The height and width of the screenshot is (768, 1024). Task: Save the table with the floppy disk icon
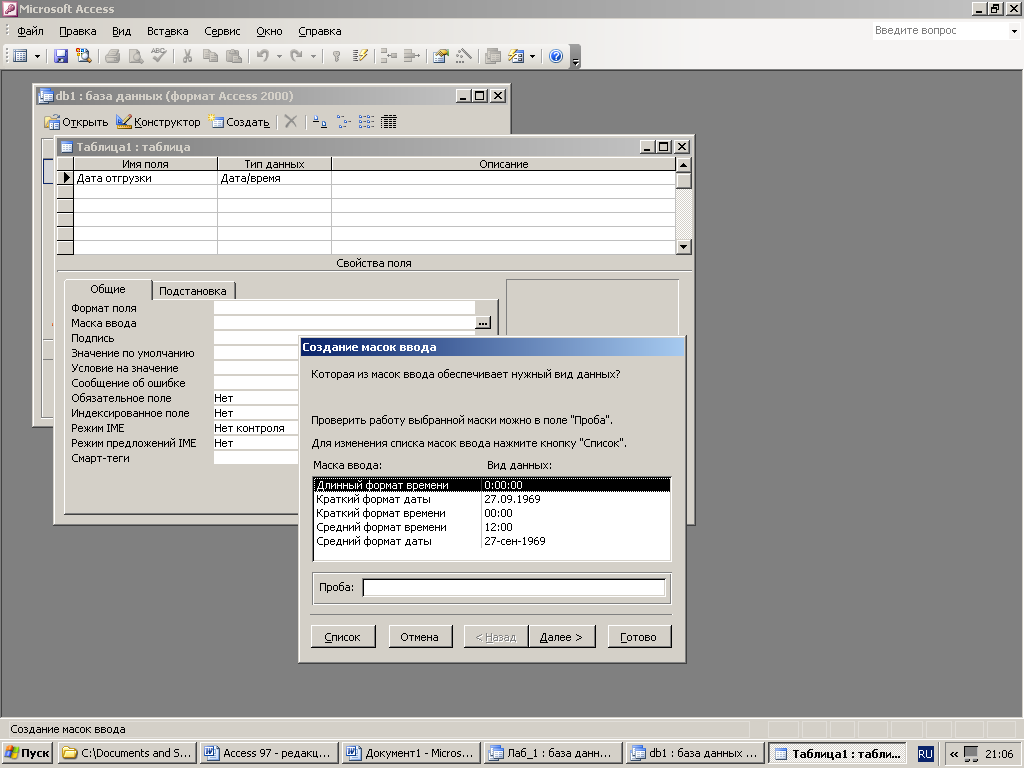point(61,56)
